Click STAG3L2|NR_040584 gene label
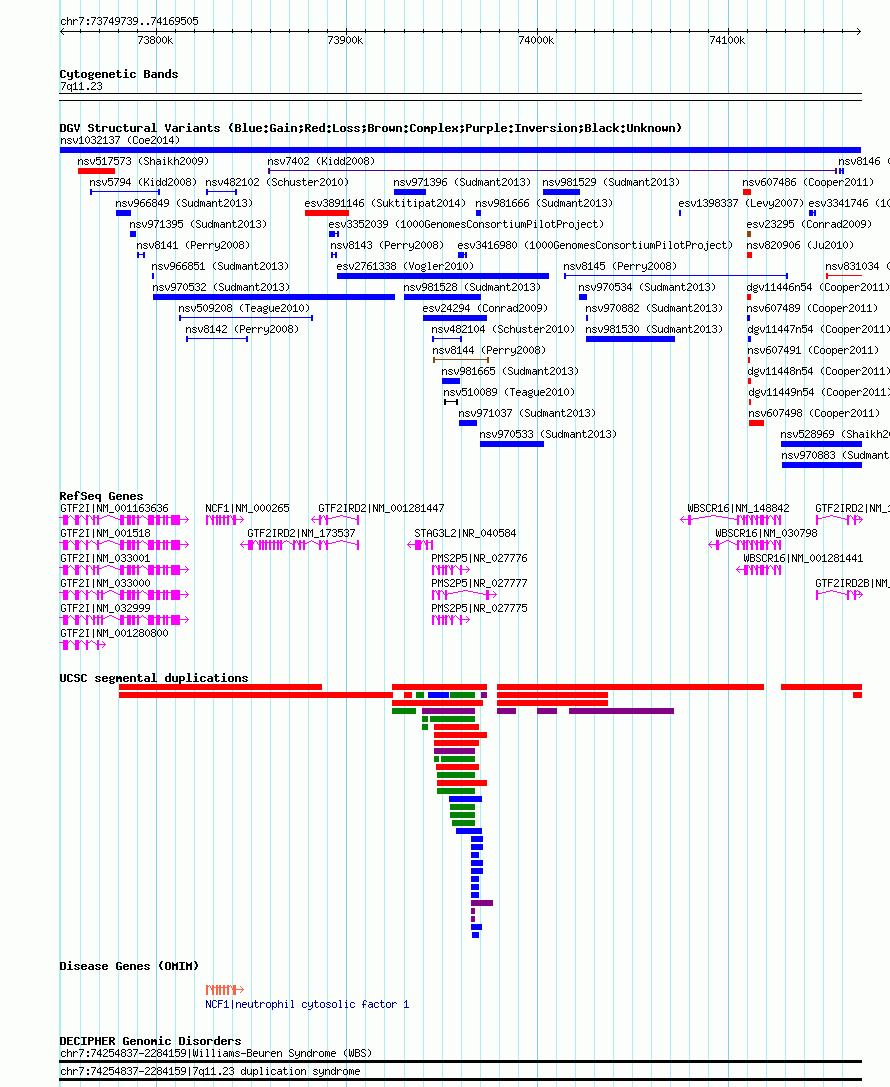890x1087 pixels. tap(465, 533)
